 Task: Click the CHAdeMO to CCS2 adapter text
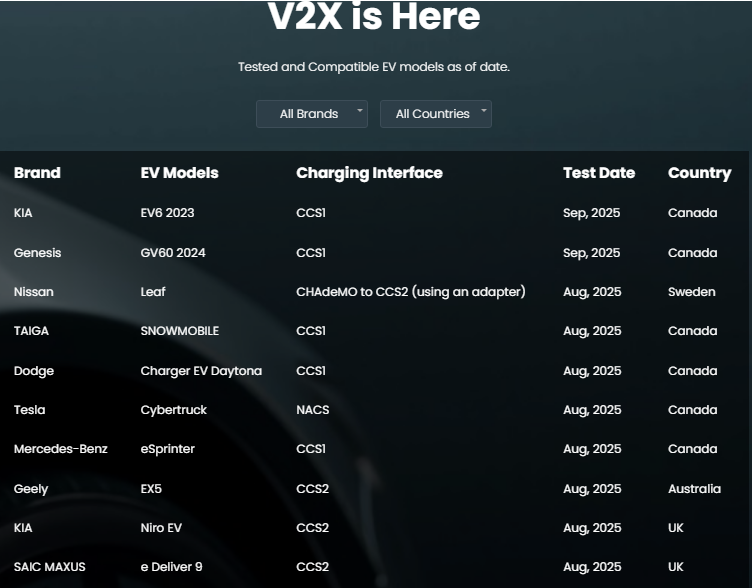[410, 292]
